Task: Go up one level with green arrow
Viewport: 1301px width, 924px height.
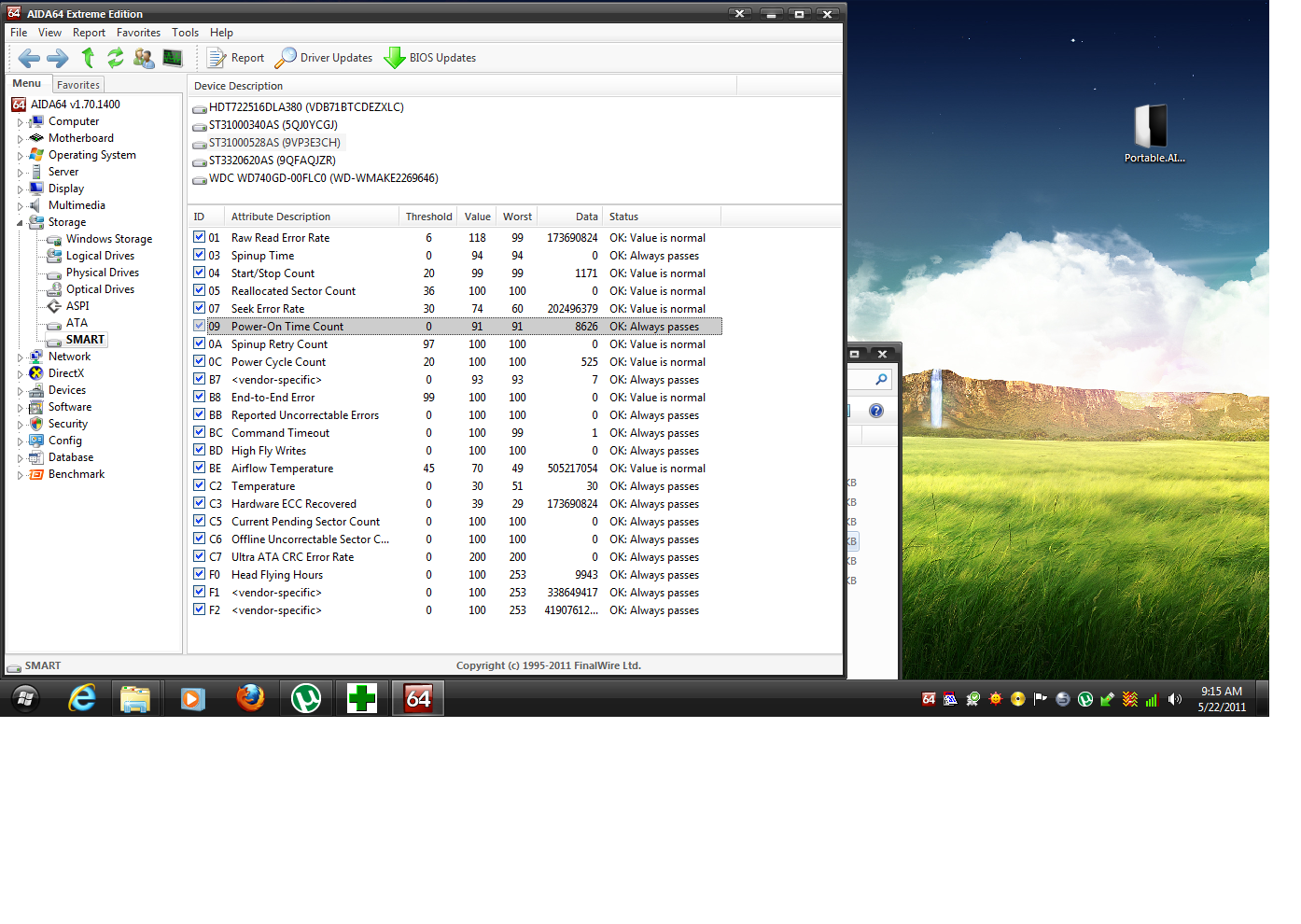Action: coord(88,58)
